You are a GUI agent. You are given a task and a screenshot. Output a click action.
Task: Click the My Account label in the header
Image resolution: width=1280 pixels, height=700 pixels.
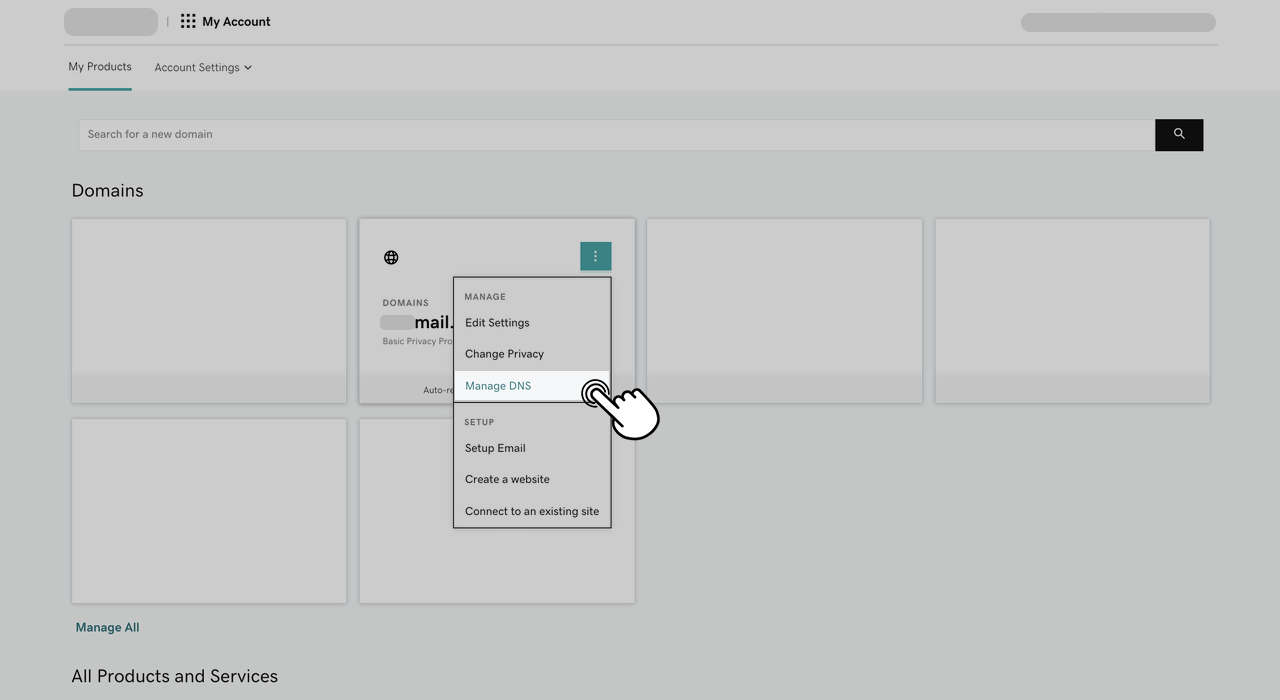tap(236, 21)
